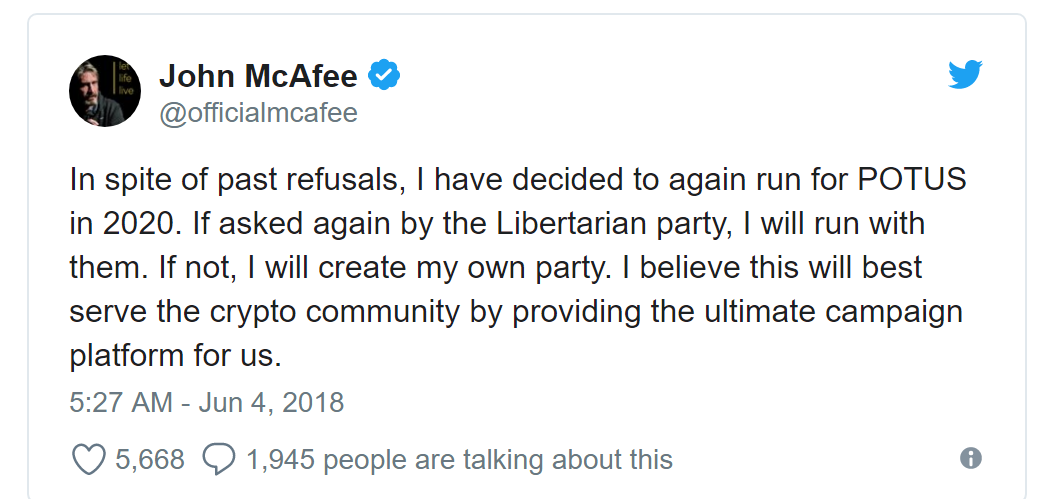The image size is (1054, 499).
Task: Open the @officialmcafee handle link
Action: [x=258, y=113]
